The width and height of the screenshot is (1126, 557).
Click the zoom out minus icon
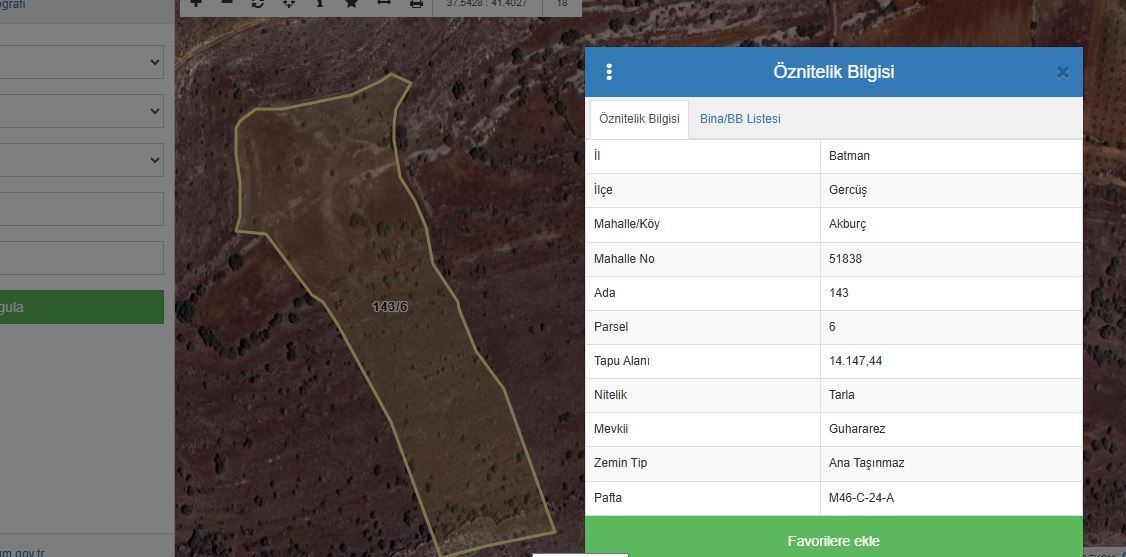click(x=227, y=3)
